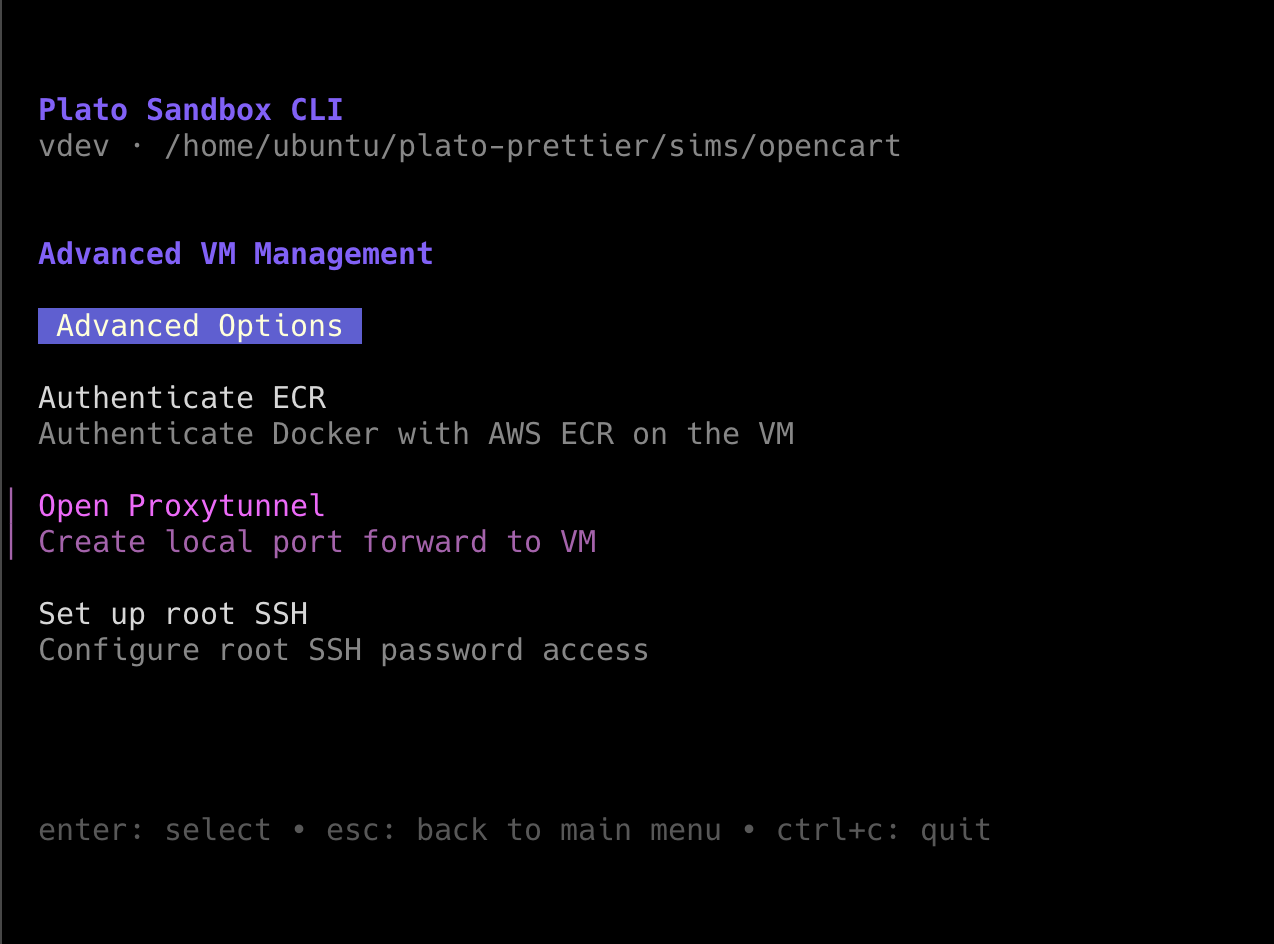The image size is (1274, 944).
Task: Click the purple Advanced Options highlight bar
Action: [199, 325]
